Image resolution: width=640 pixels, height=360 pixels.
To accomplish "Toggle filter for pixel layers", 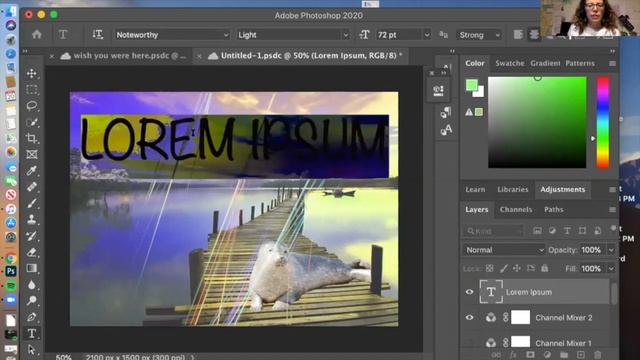I will [537, 231].
